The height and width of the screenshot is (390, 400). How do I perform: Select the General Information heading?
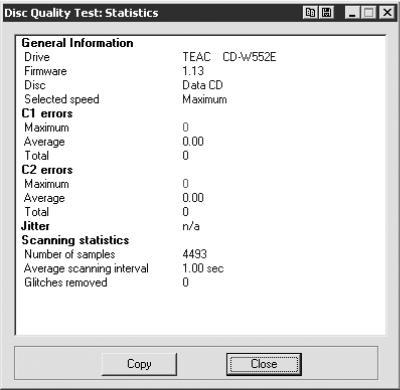77,43
